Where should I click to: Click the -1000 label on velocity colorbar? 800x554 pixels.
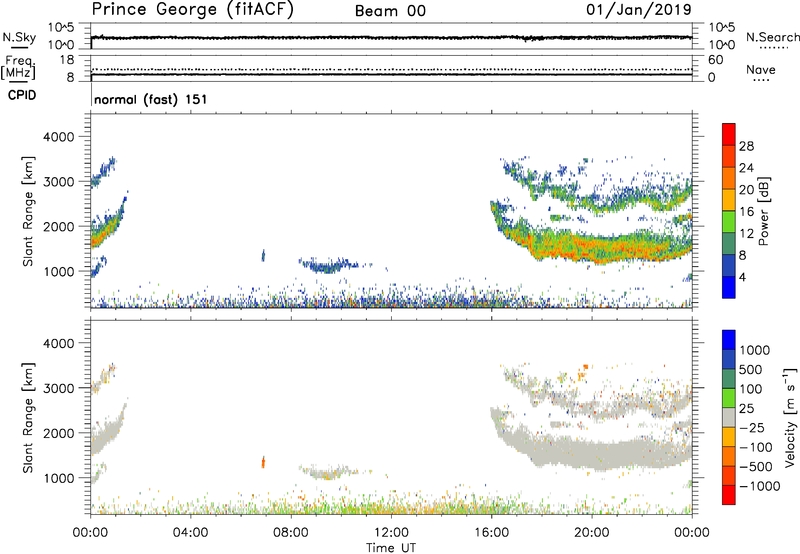(760, 486)
